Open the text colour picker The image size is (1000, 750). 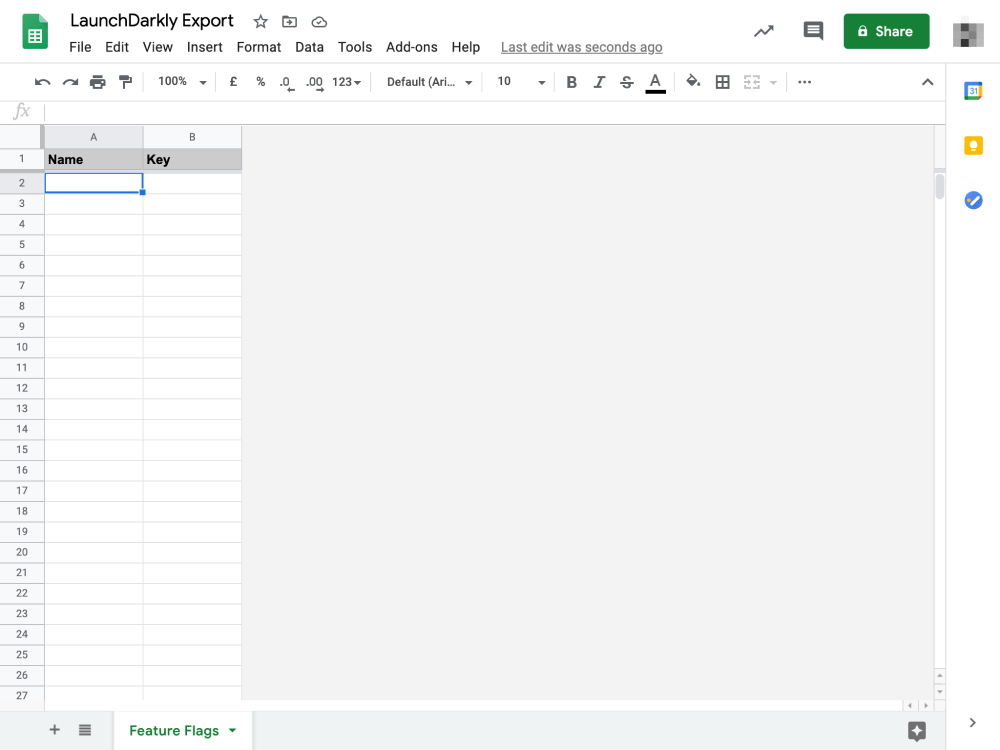(655, 82)
